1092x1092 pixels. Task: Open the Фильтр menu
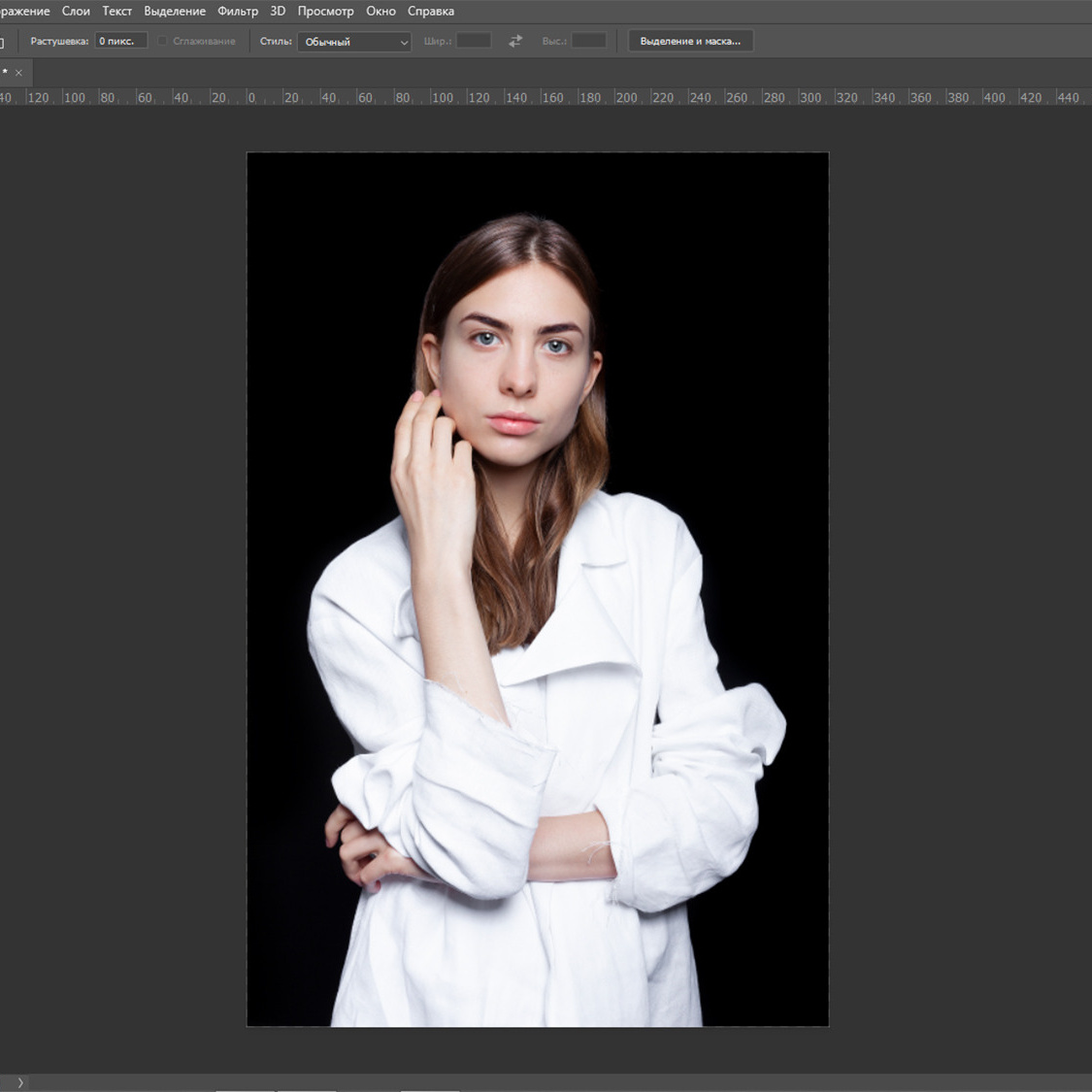coord(238,11)
